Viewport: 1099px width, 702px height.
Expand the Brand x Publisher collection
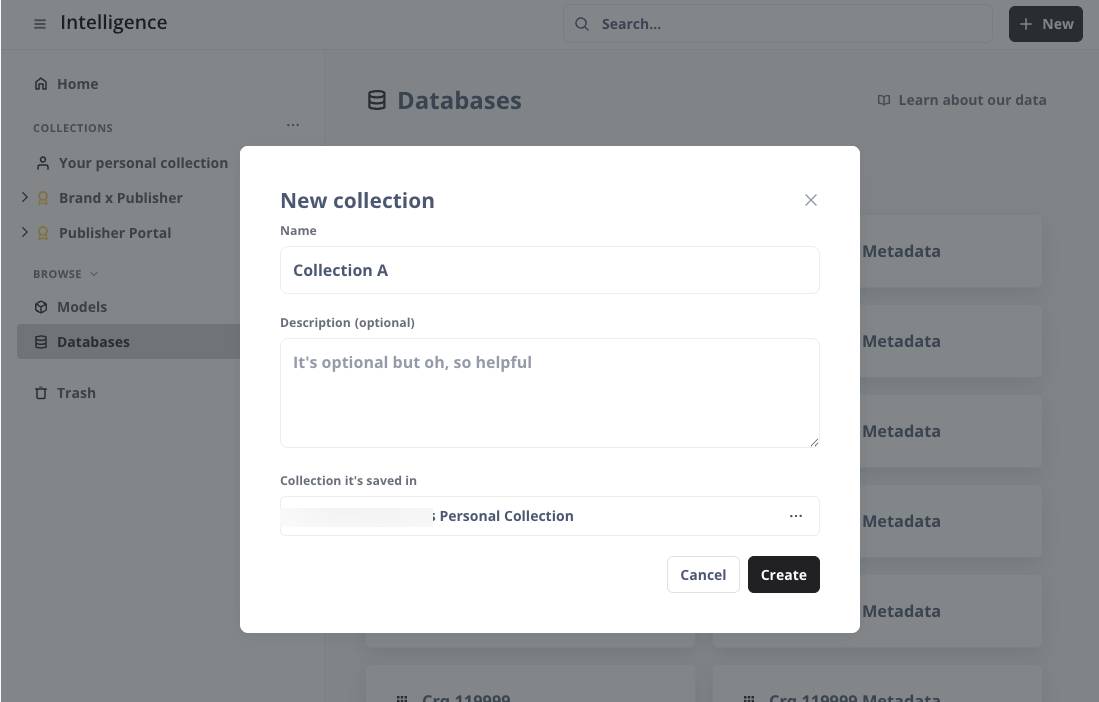[x=25, y=198]
